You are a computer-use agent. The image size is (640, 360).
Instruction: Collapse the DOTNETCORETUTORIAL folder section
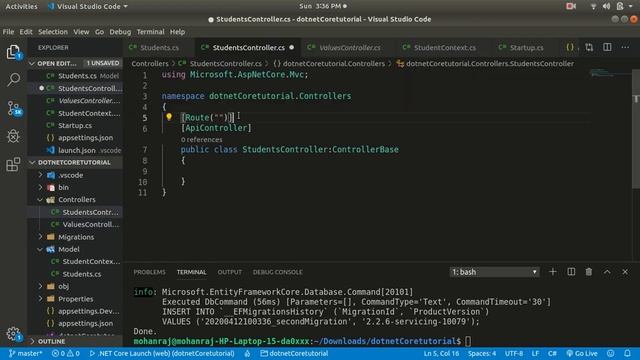pyautogui.click(x=32, y=162)
